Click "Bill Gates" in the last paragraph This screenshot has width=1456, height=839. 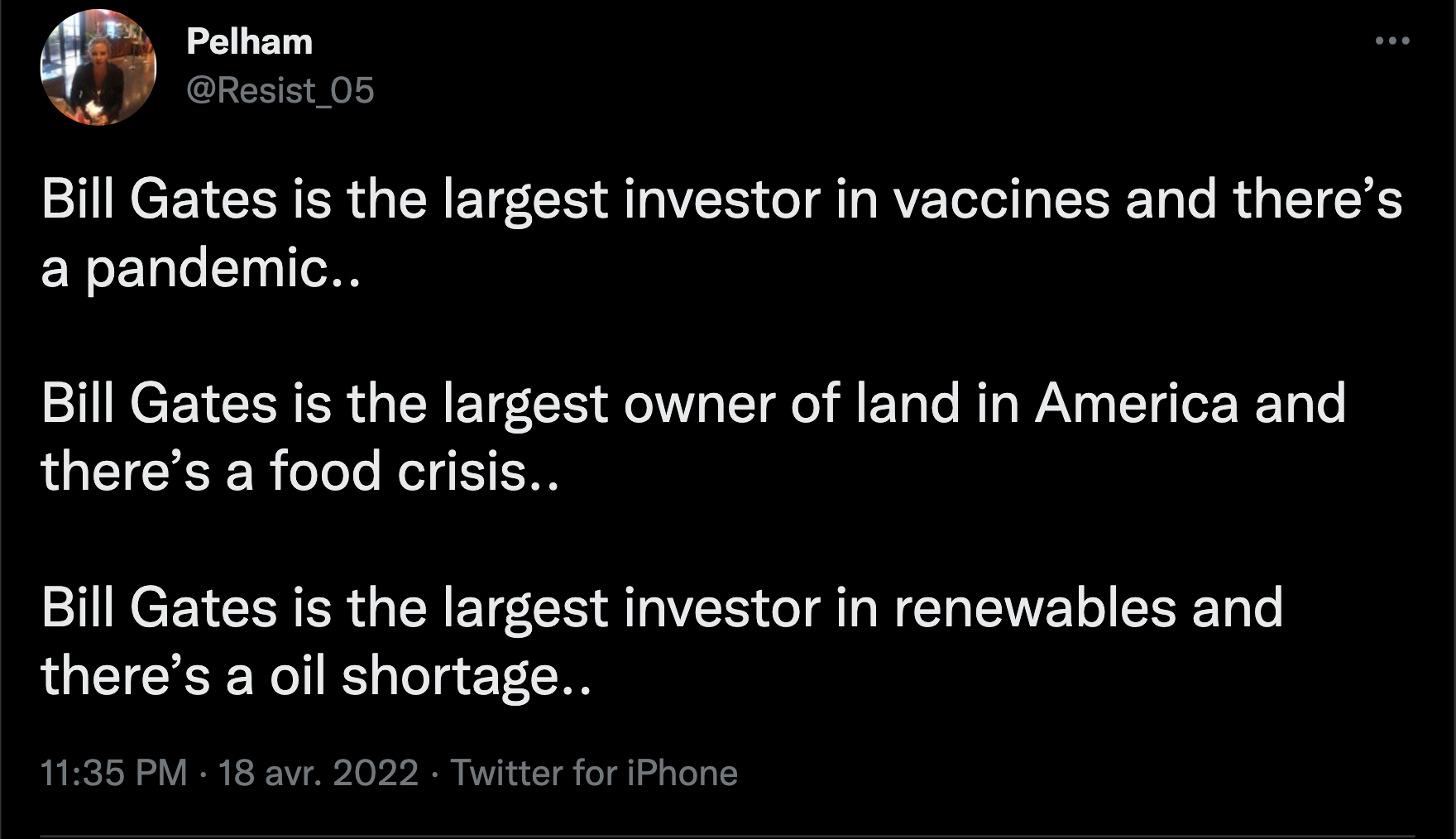(x=159, y=608)
